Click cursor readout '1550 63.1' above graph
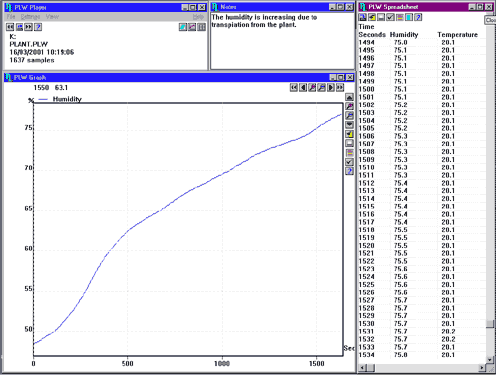Image resolution: width=496 pixels, height=375 pixels. pyautogui.click(x=51, y=88)
